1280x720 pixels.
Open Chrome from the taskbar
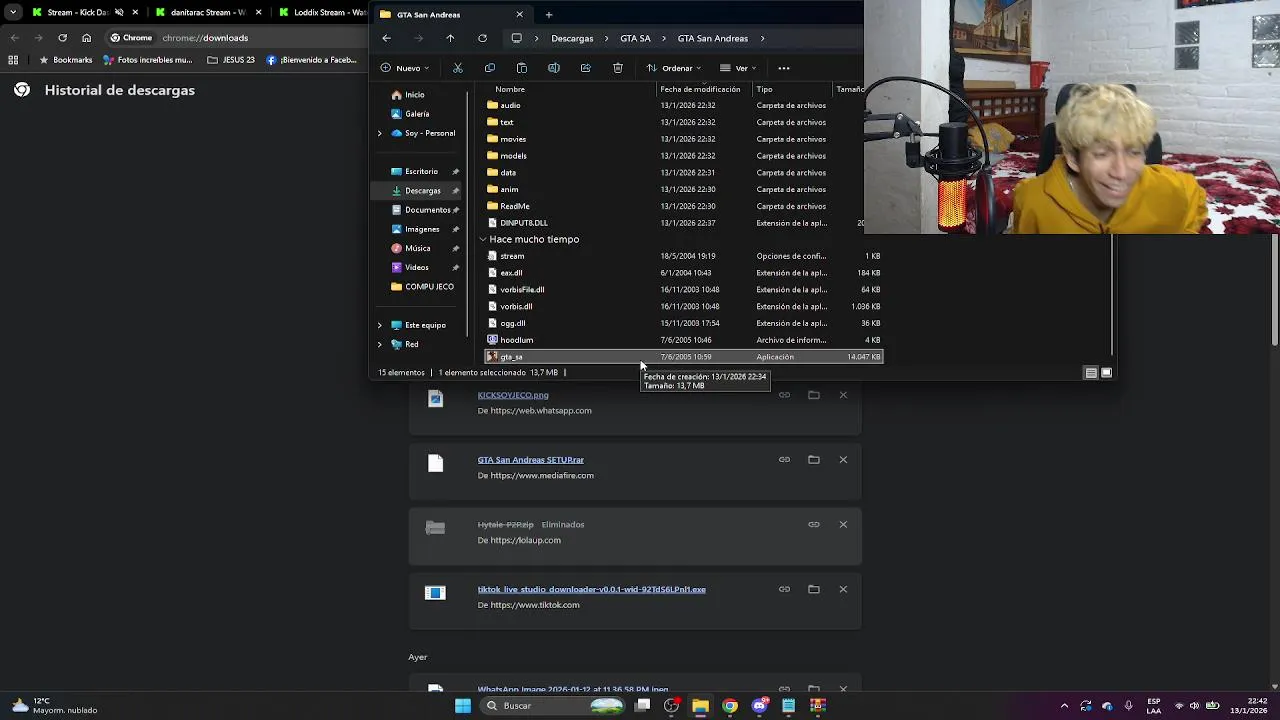[730, 706]
